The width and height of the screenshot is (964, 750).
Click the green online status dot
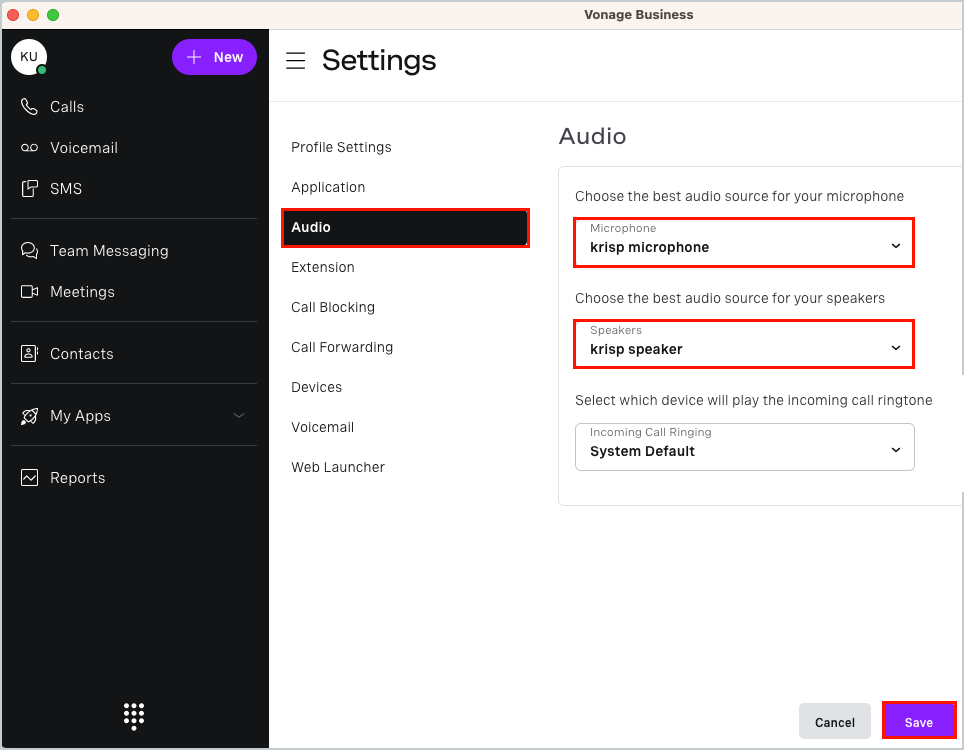pos(42,70)
